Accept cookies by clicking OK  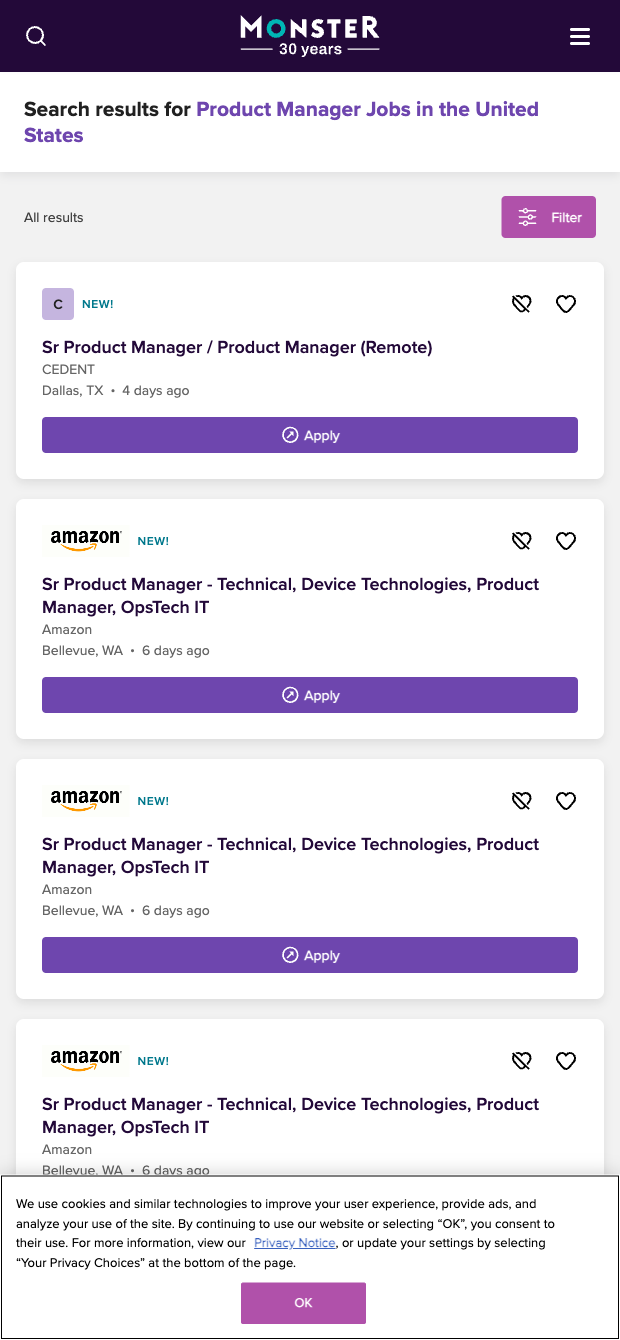point(303,1303)
